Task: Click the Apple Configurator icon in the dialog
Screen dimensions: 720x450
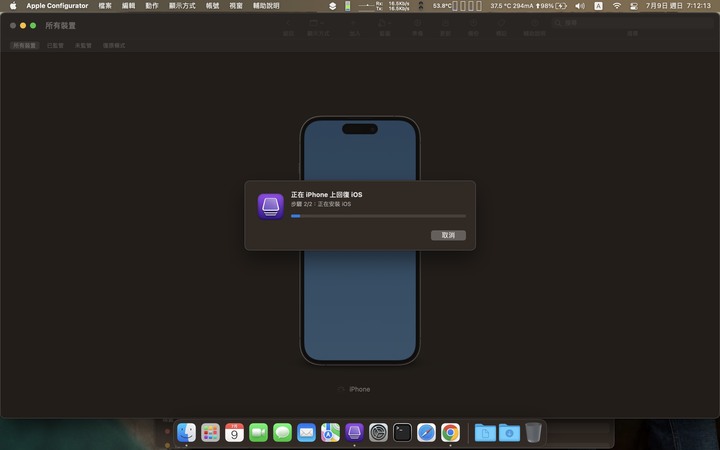Action: (270, 207)
